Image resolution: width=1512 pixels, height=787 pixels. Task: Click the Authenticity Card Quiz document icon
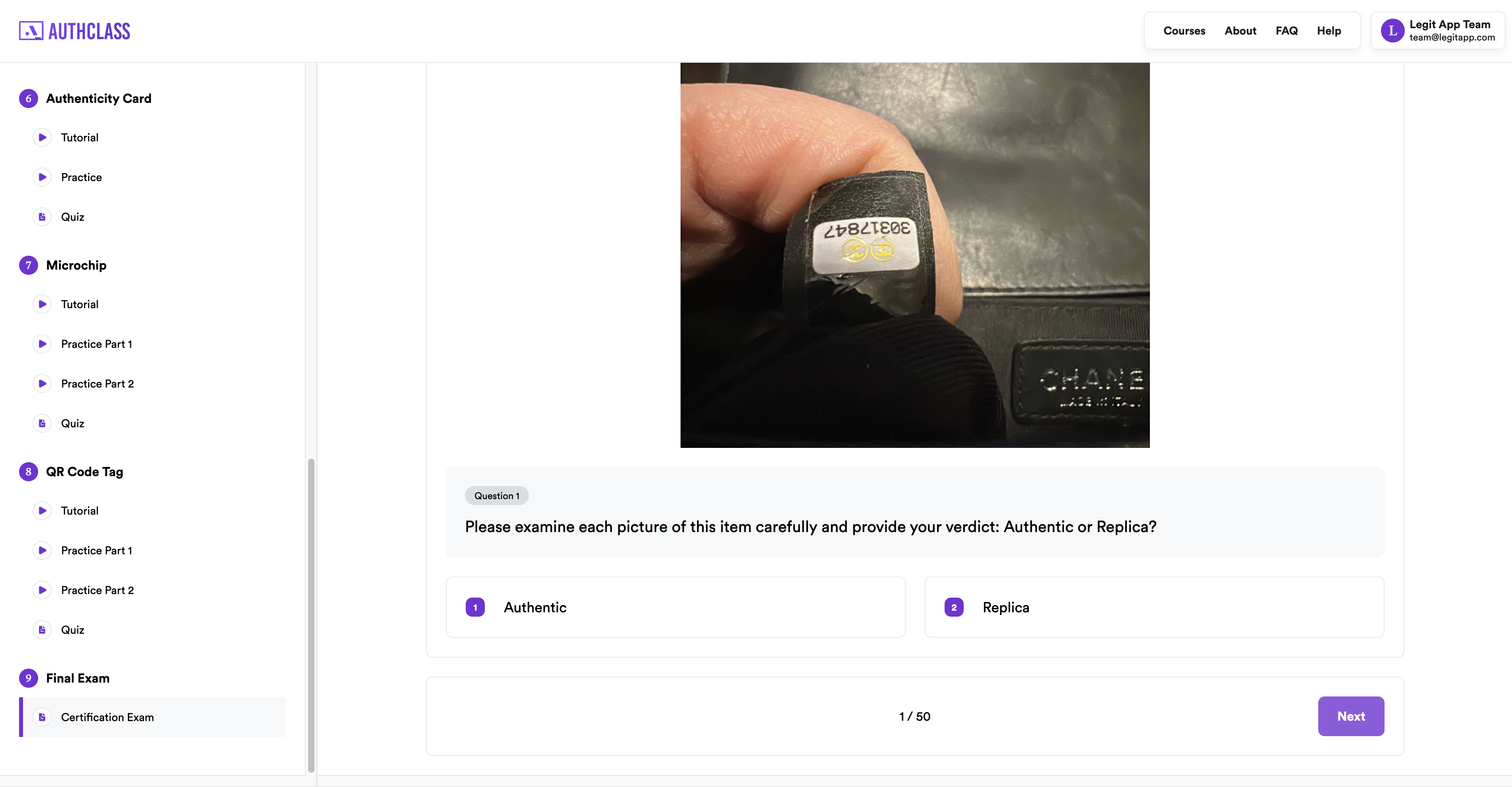42,217
